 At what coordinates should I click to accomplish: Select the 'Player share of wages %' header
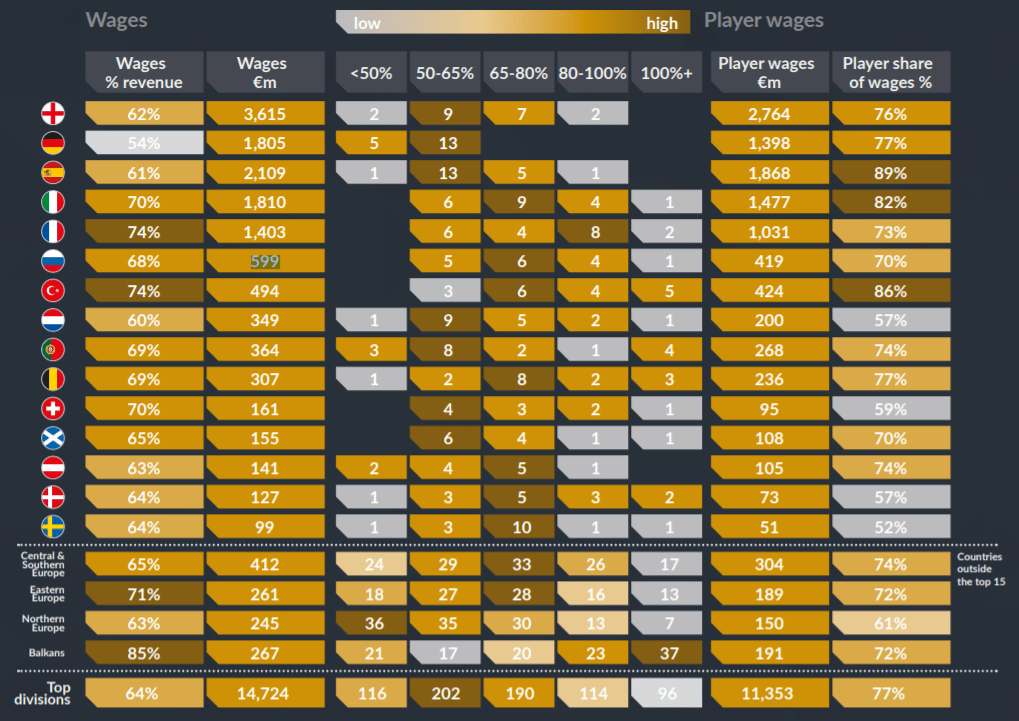(x=890, y=73)
